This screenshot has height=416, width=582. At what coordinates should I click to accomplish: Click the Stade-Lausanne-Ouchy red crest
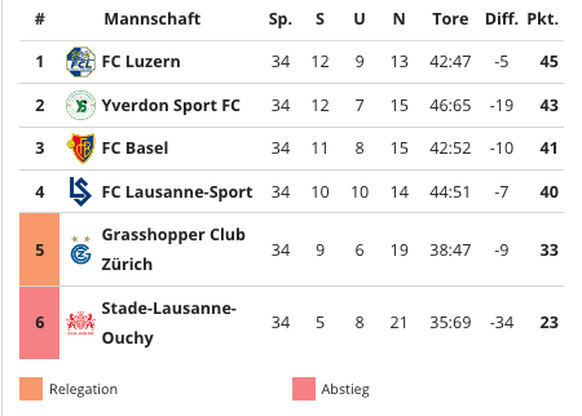pos(81,322)
